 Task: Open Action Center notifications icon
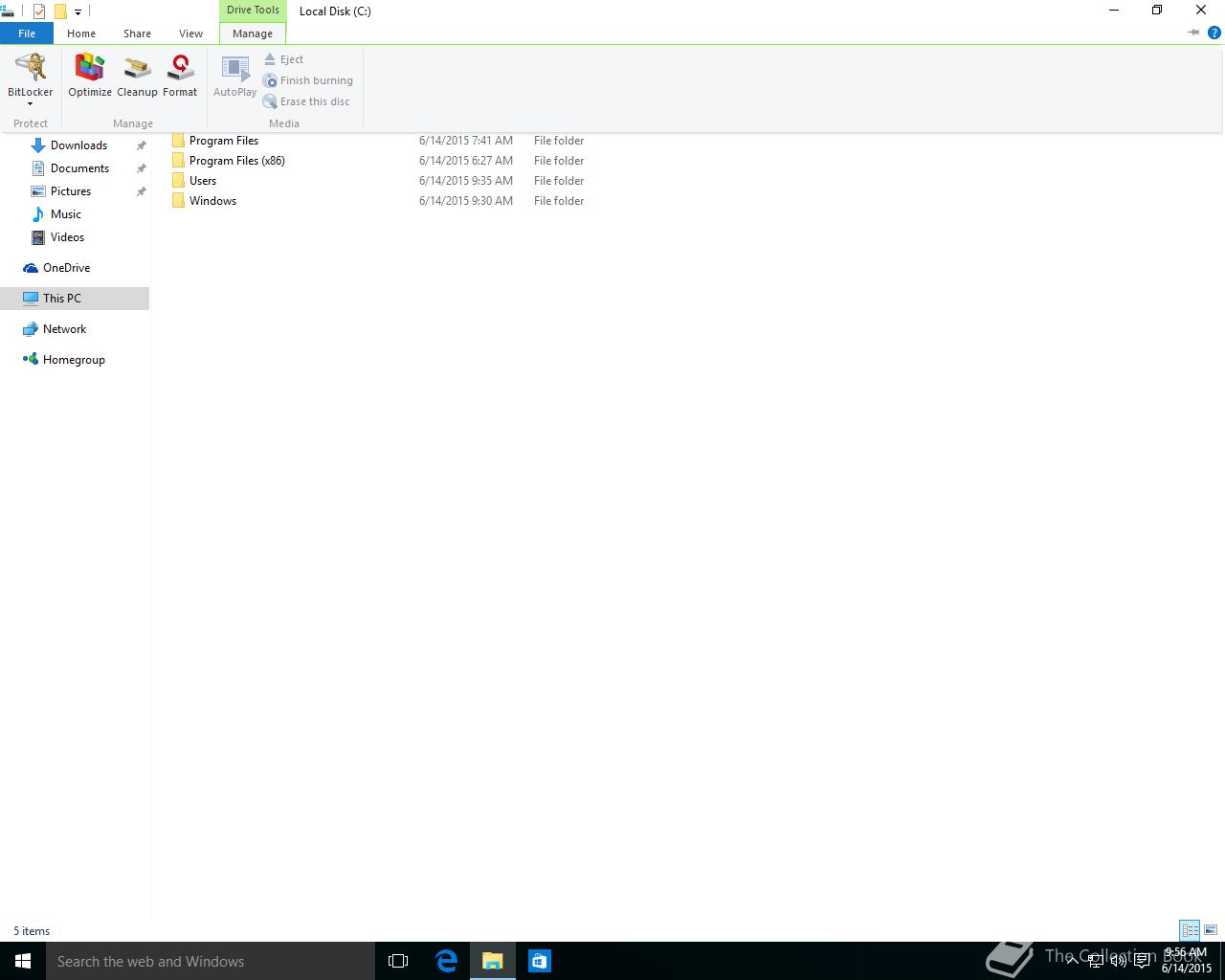(x=1142, y=961)
